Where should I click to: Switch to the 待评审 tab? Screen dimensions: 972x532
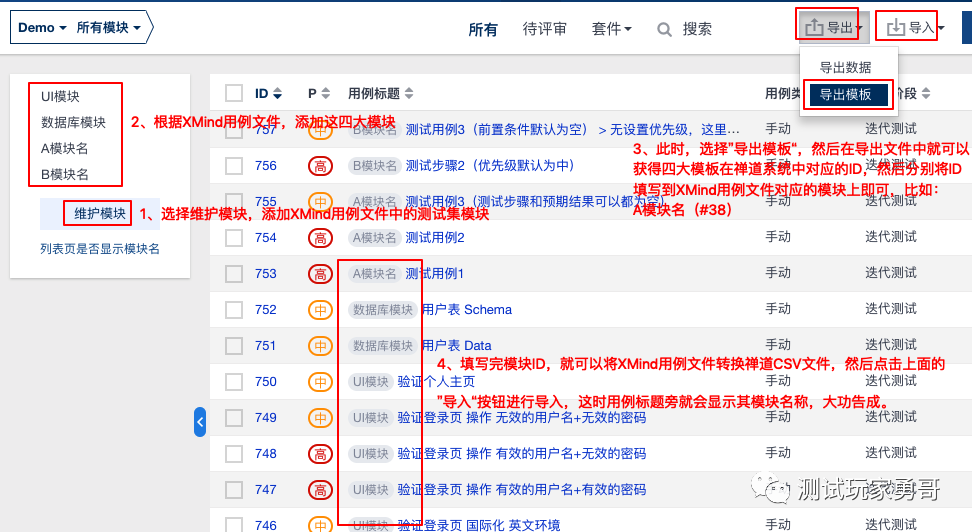[x=544, y=29]
